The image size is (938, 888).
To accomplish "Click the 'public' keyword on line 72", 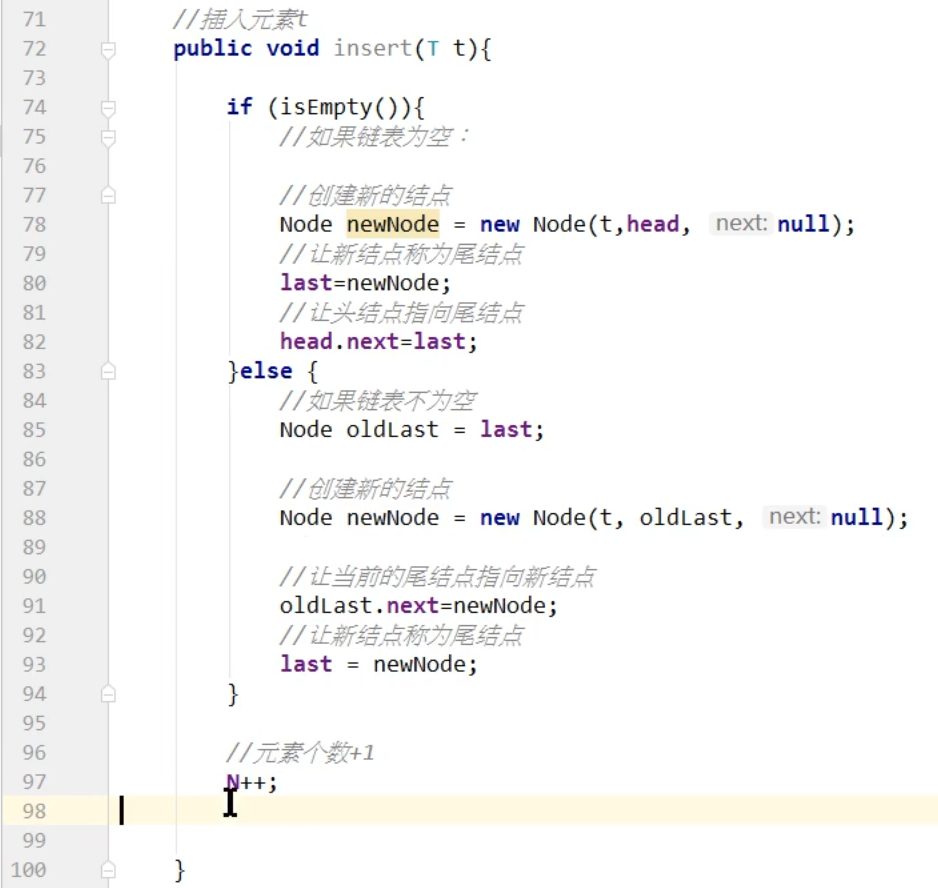I will 213,48.
